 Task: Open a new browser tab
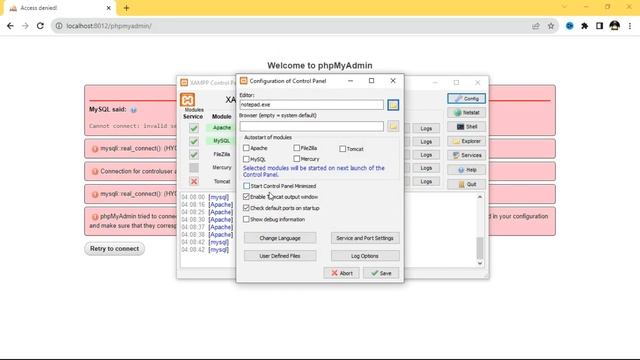point(126,8)
